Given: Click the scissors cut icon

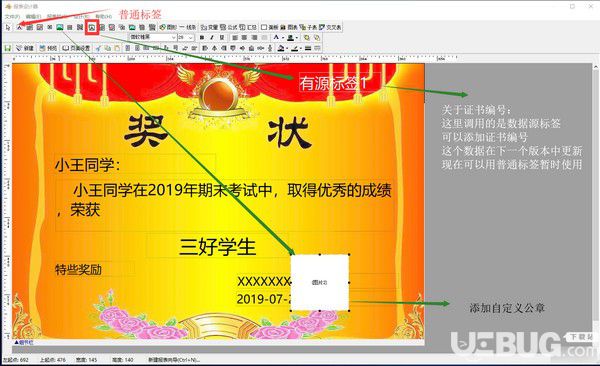Looking at the screenshot, I should [98, 48].
